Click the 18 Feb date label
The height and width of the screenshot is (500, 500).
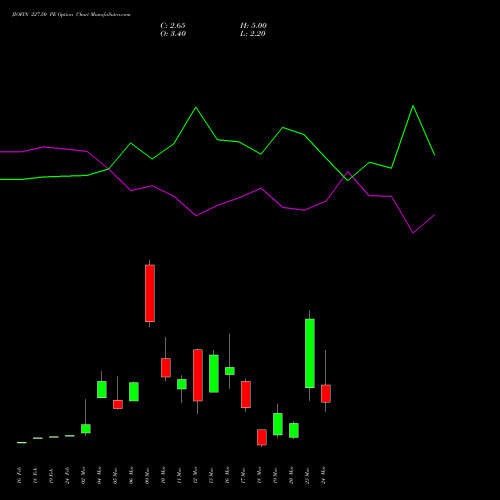pos(35,475)
